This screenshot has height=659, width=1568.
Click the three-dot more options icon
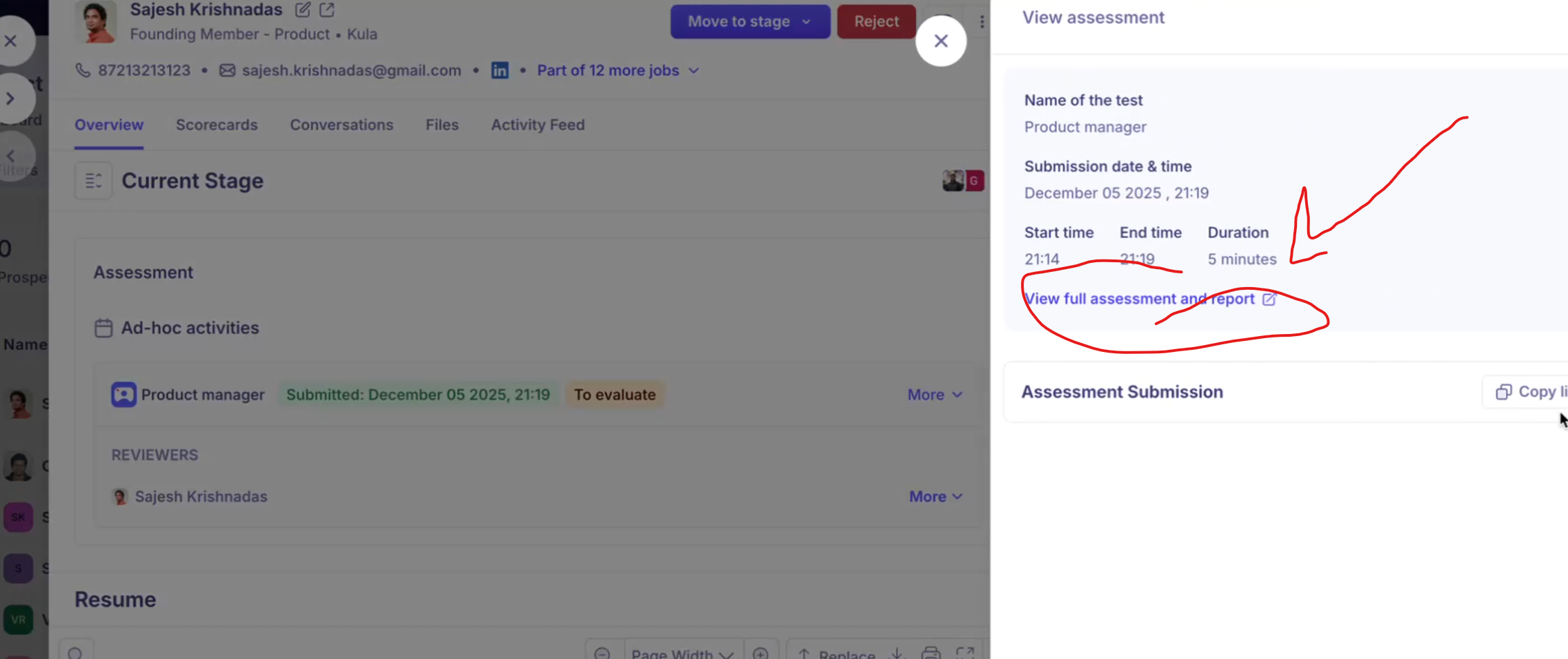pyautogui.click(x=982, y=22)
